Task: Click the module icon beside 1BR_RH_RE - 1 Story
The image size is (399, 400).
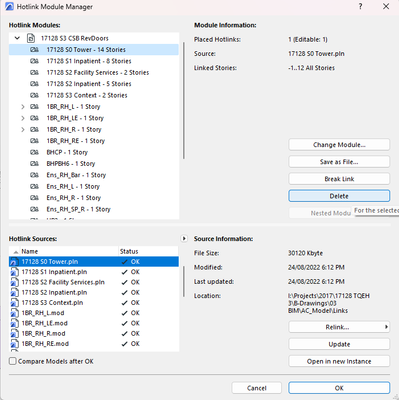Action: [34, 141]
